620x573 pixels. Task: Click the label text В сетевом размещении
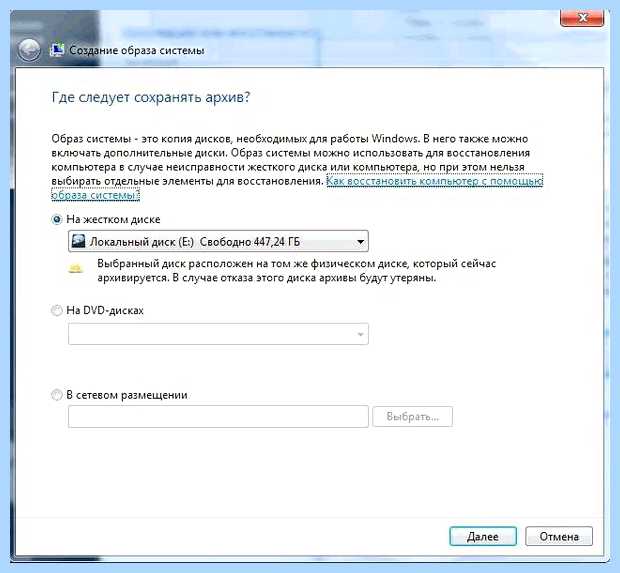(x=127, y=395)
